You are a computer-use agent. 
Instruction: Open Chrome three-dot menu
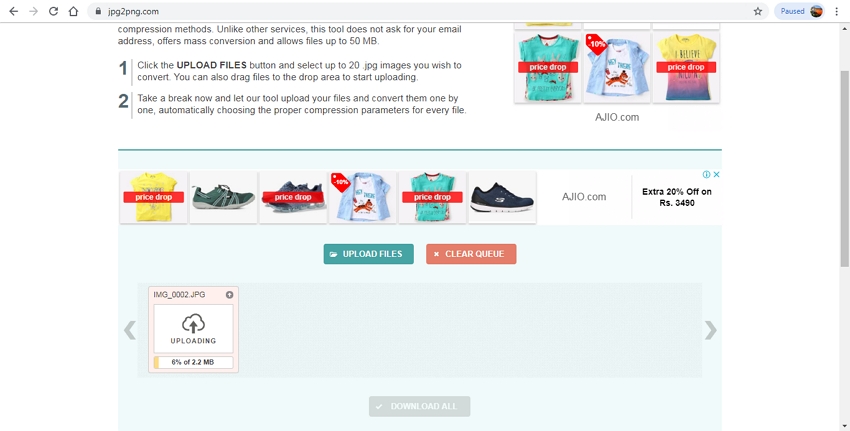[x=837, y=11]
